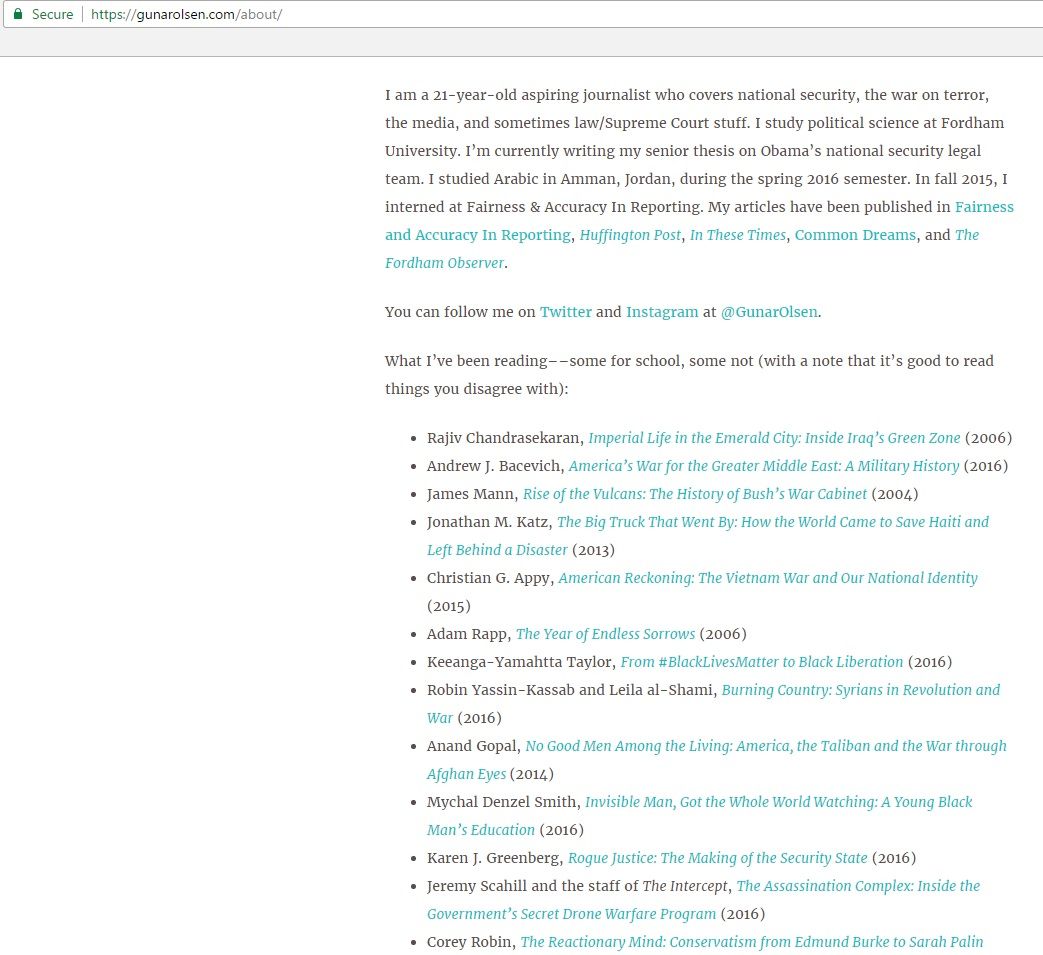
Task: Click the green Secure padlock icon
Action: [x=17, y=15]
